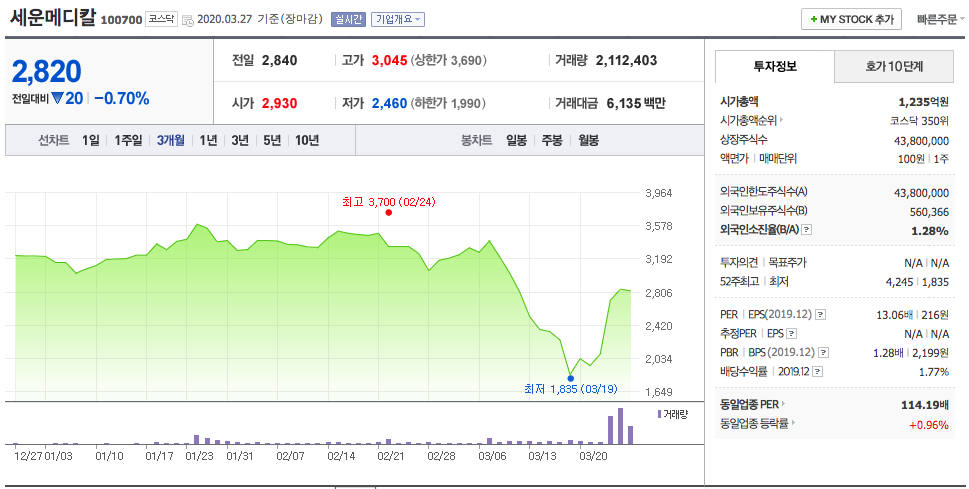
Task: Click the 코스닥 market badge
Action: click(161, 19)
